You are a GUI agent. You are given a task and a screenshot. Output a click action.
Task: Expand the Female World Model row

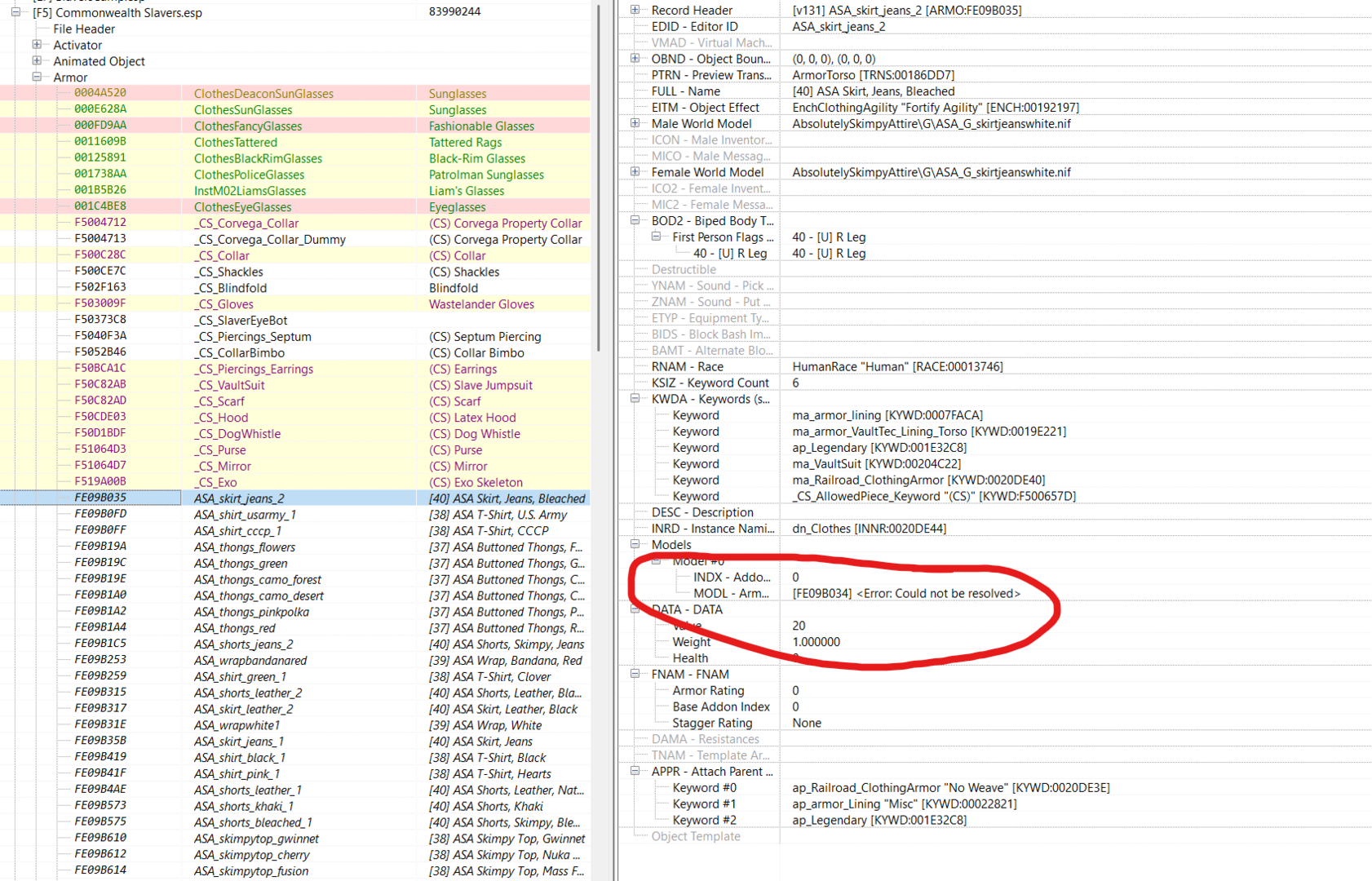pos(635,172)
